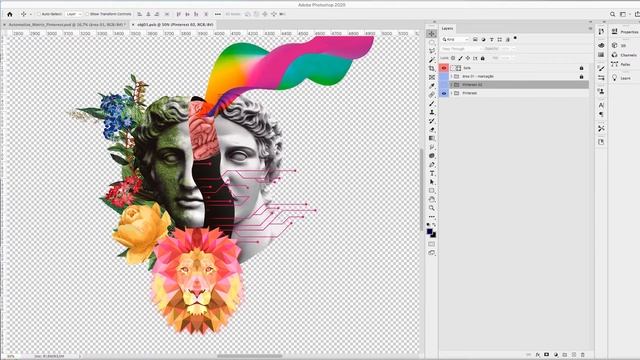The image size is (640, 360).
Task: Hide the top layer with red eye
Action: (x=444, y=68)
